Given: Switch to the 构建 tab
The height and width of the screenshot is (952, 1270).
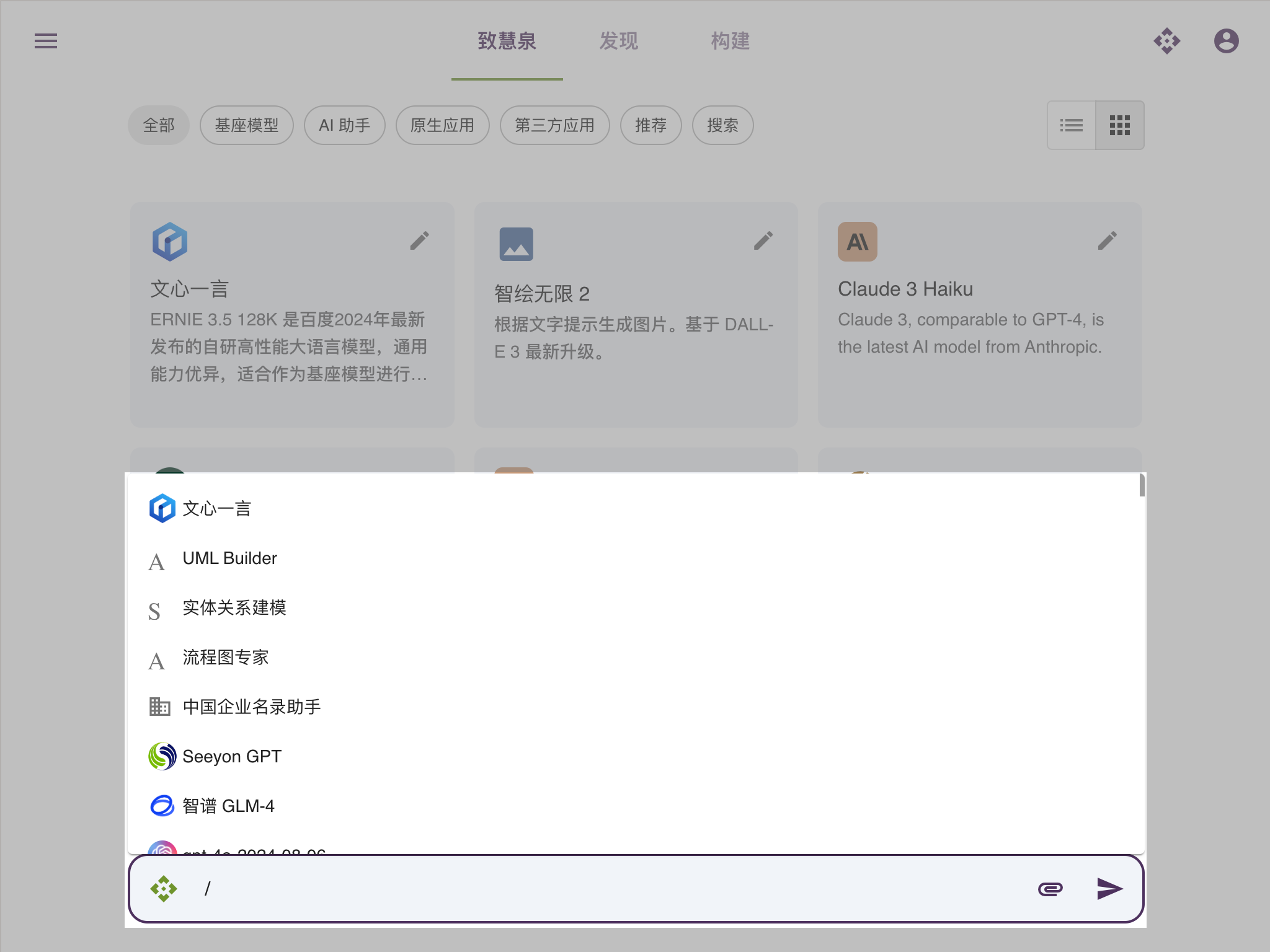Looking at the screenshot, I should 730,41.
